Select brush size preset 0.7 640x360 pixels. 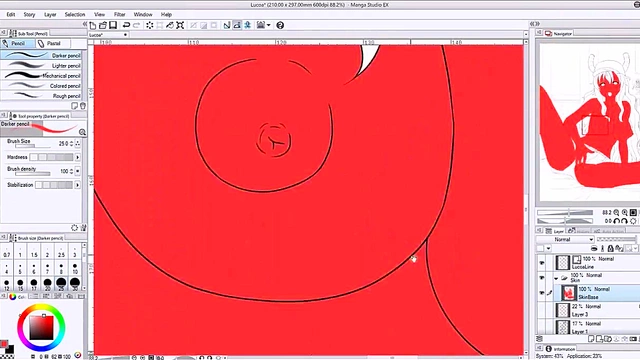(7, 252)
